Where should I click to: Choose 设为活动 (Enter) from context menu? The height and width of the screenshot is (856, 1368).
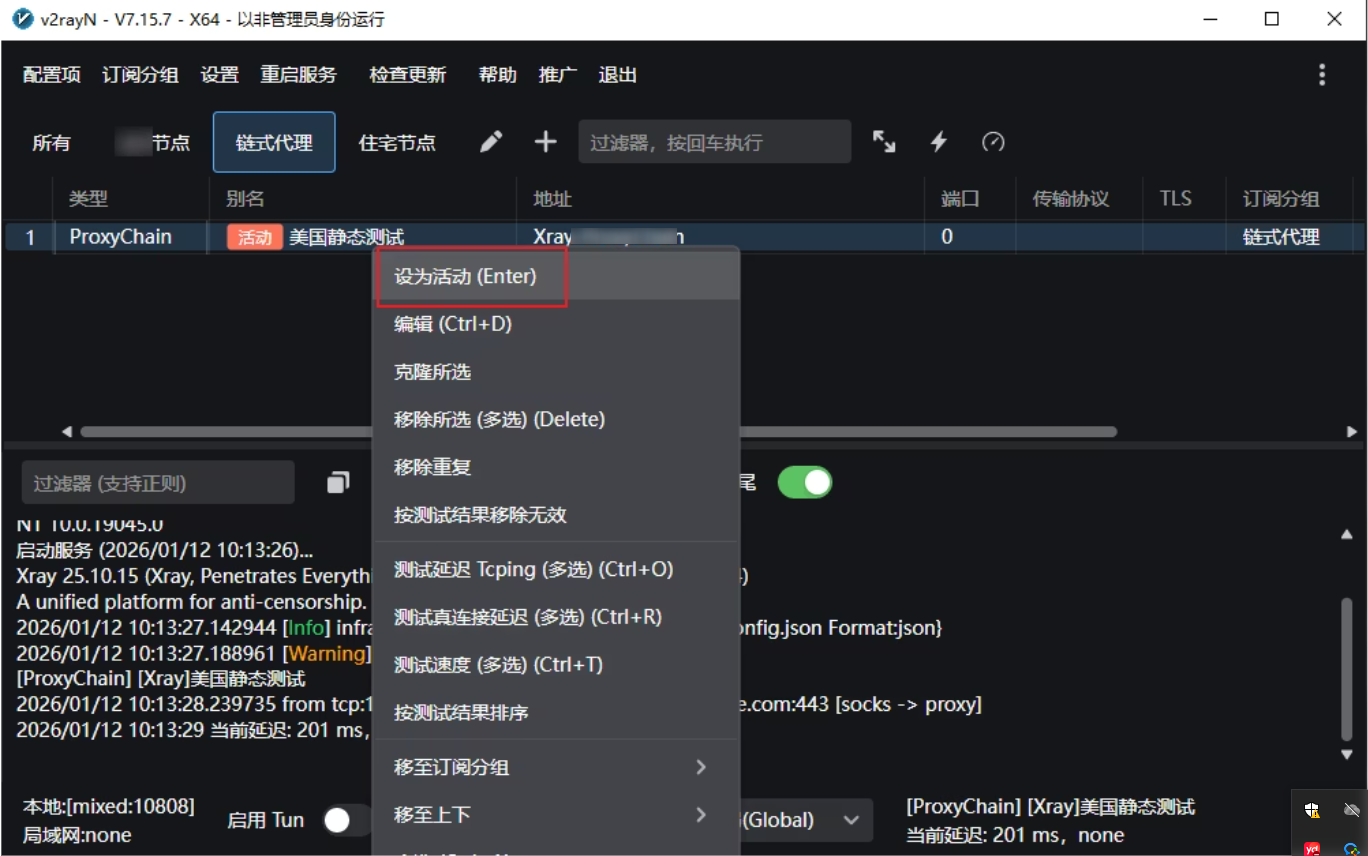pos(466,277)
